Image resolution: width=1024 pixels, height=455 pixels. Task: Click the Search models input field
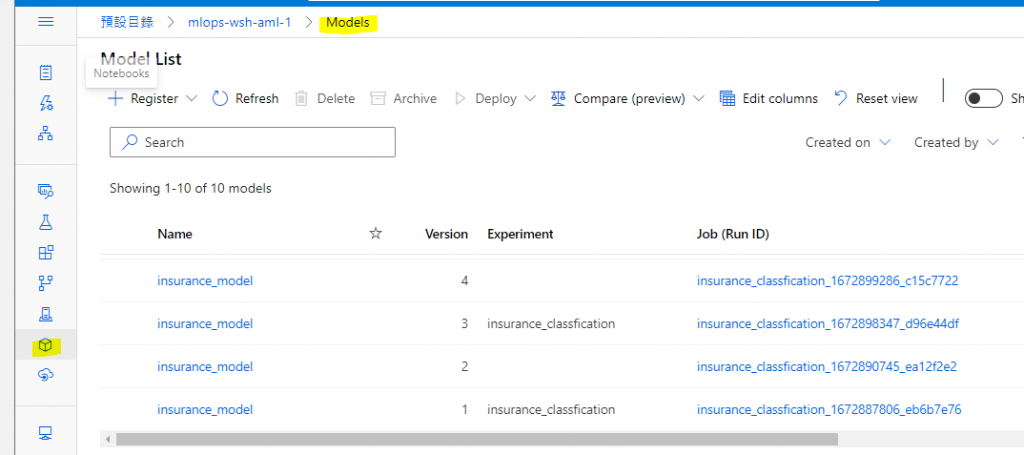click(x=252, y=143)
